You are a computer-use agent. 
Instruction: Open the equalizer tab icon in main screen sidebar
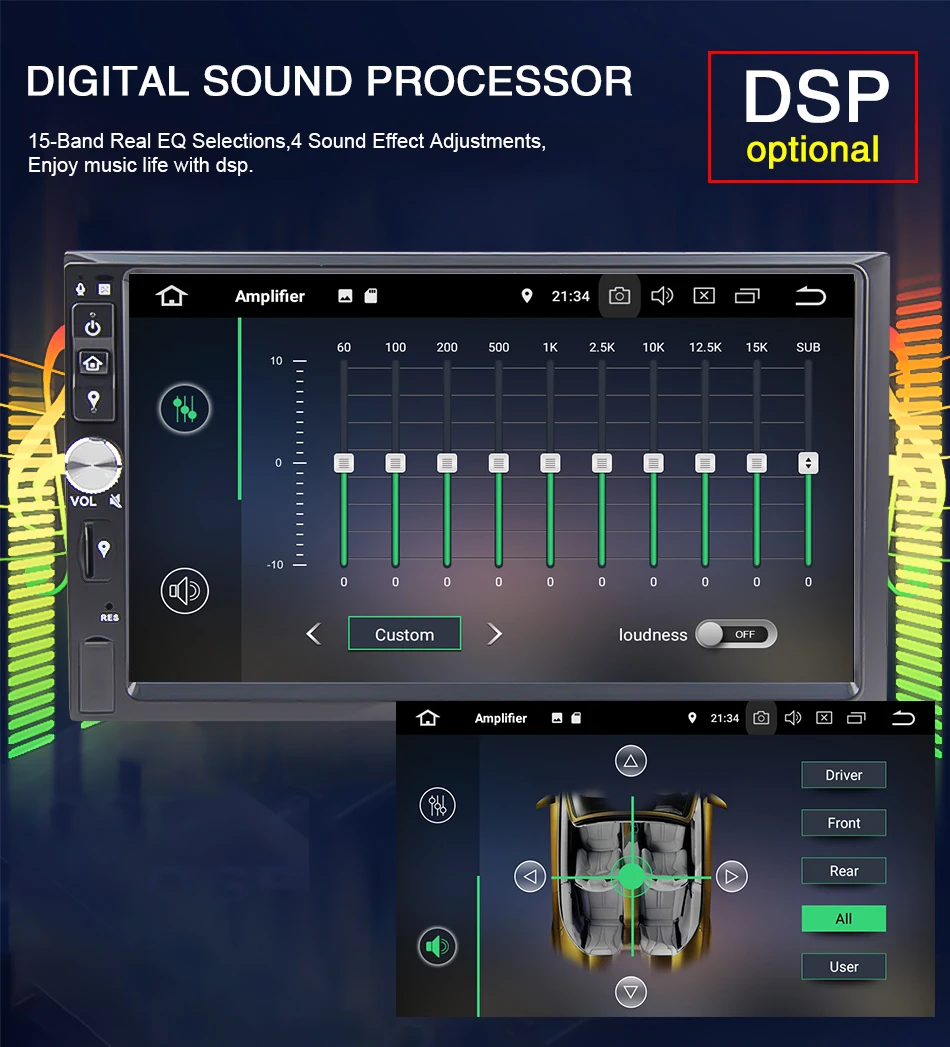[184, 408]
